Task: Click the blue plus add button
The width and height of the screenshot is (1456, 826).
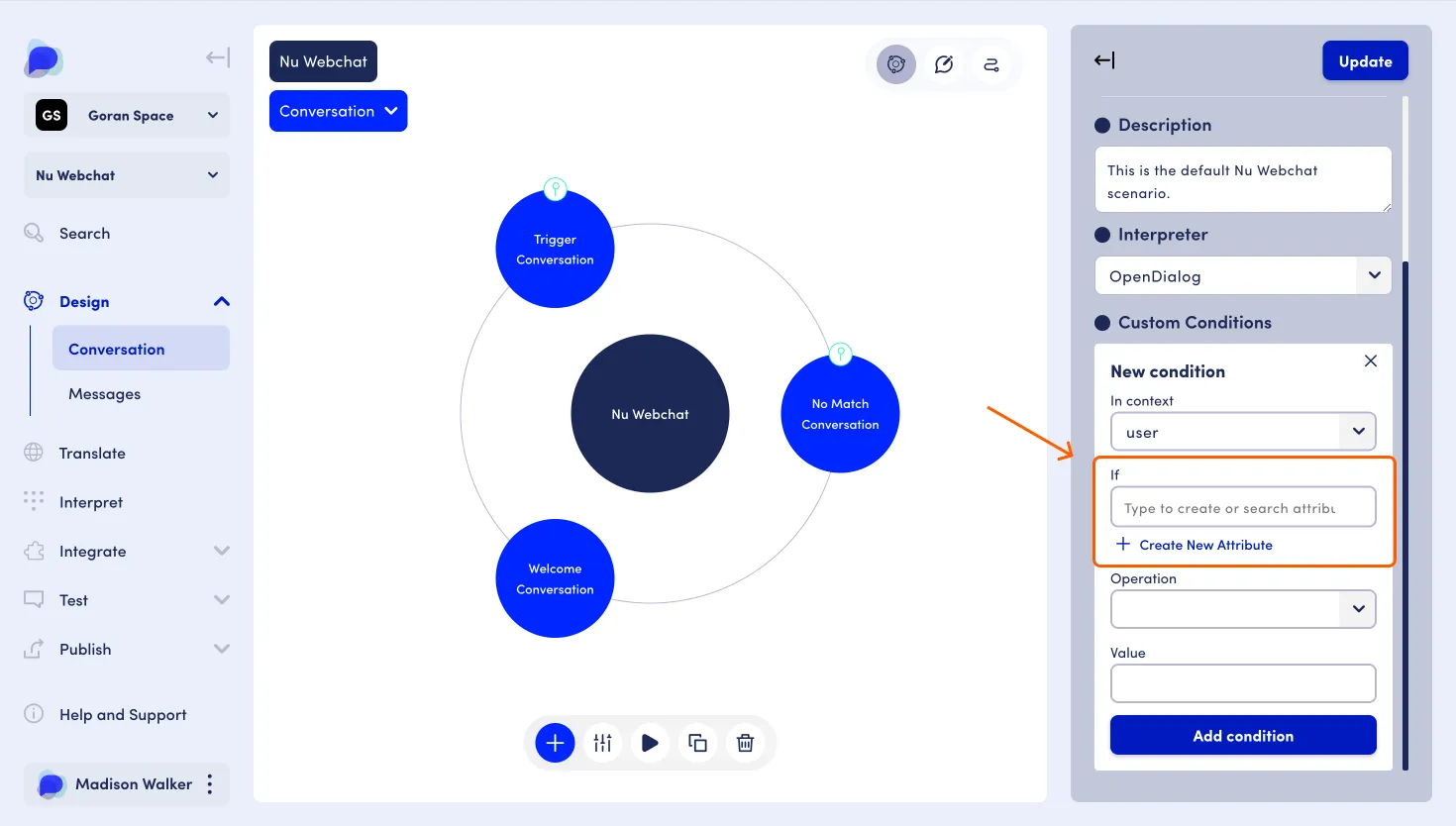Action: point(555,743)
